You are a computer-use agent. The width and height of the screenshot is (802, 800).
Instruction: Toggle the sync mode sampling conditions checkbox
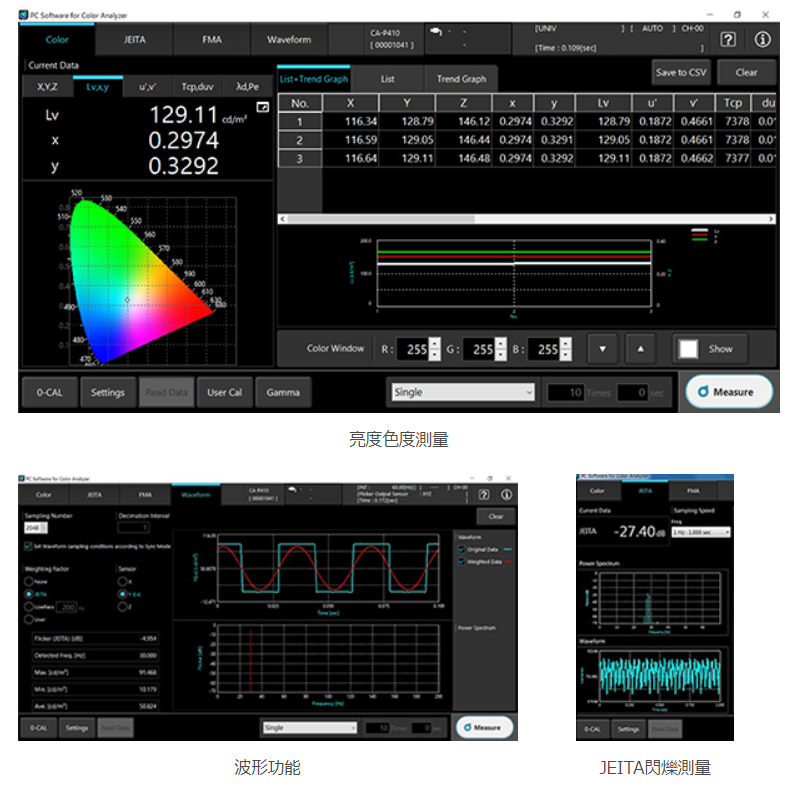click(28, 546)
